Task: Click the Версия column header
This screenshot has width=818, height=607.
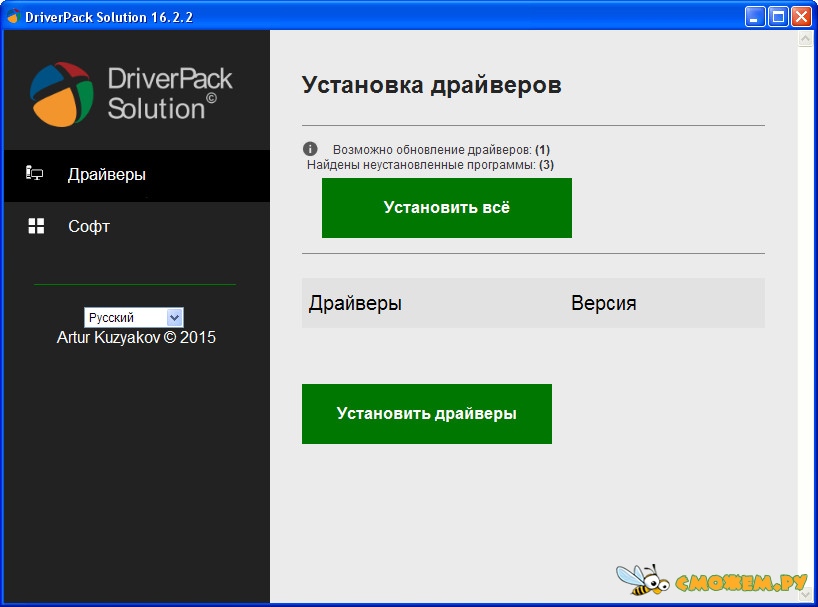Action: click(604, 303)
